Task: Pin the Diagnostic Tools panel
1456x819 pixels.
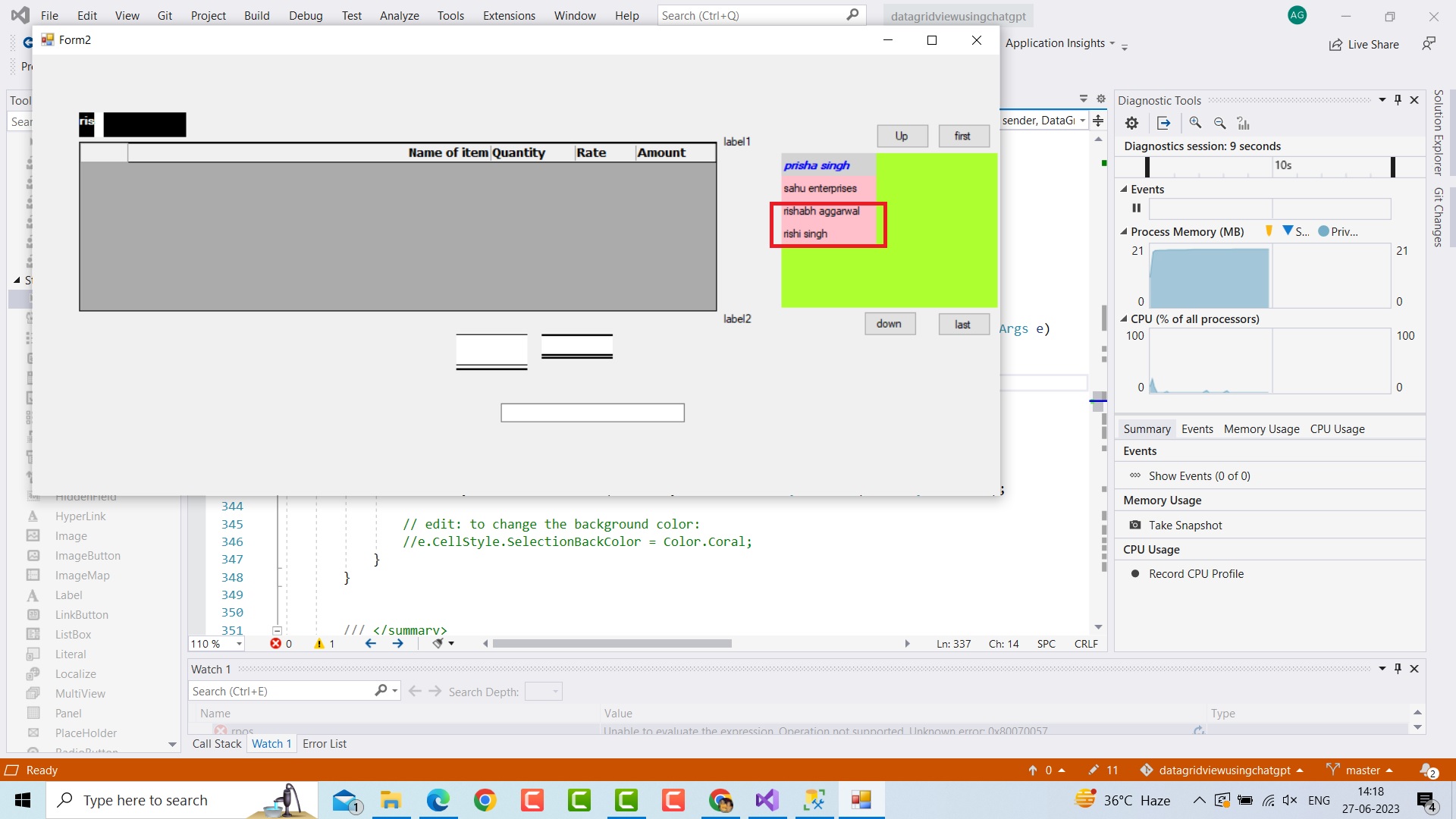Action: (1398, 100)
